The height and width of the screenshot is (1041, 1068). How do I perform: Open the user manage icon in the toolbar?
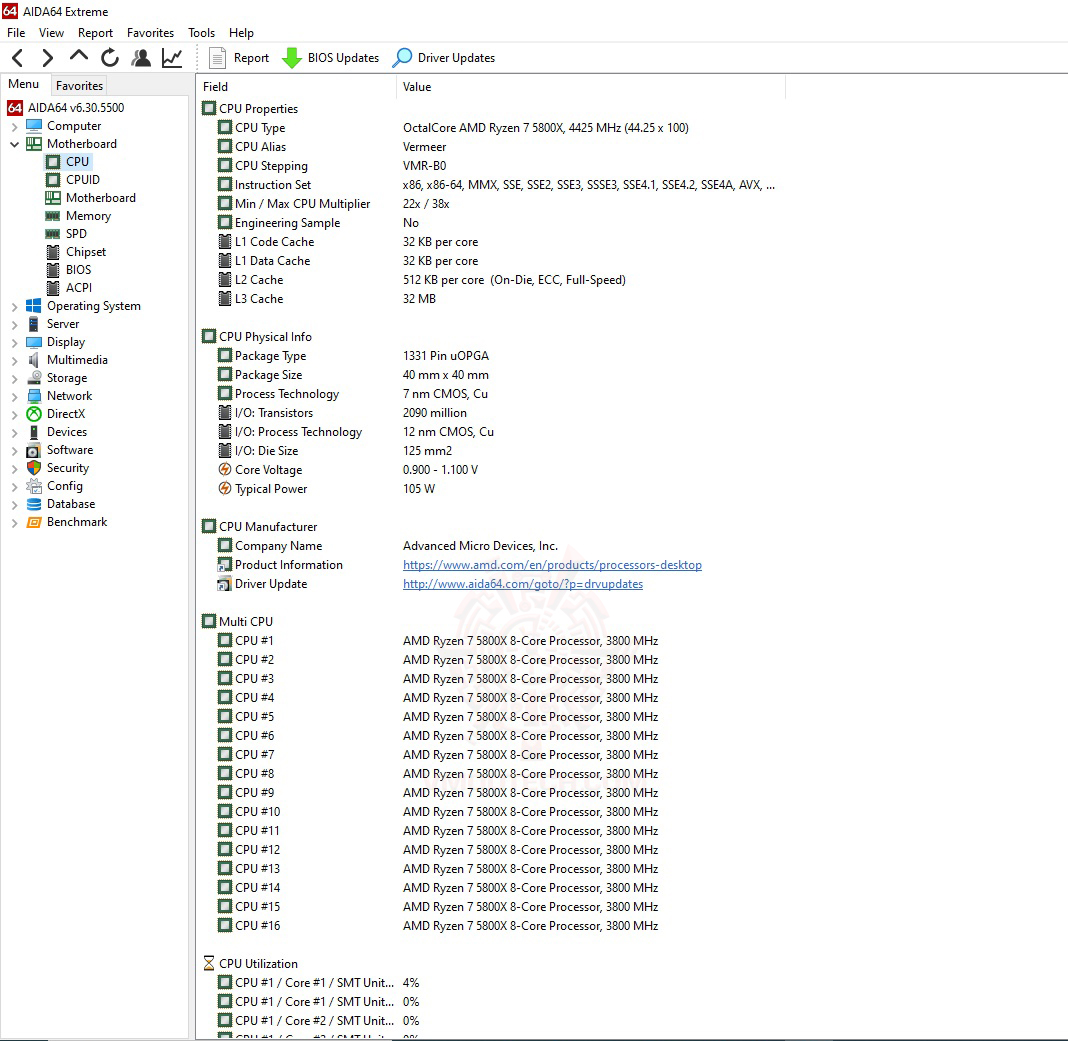(x=141, y=58)
